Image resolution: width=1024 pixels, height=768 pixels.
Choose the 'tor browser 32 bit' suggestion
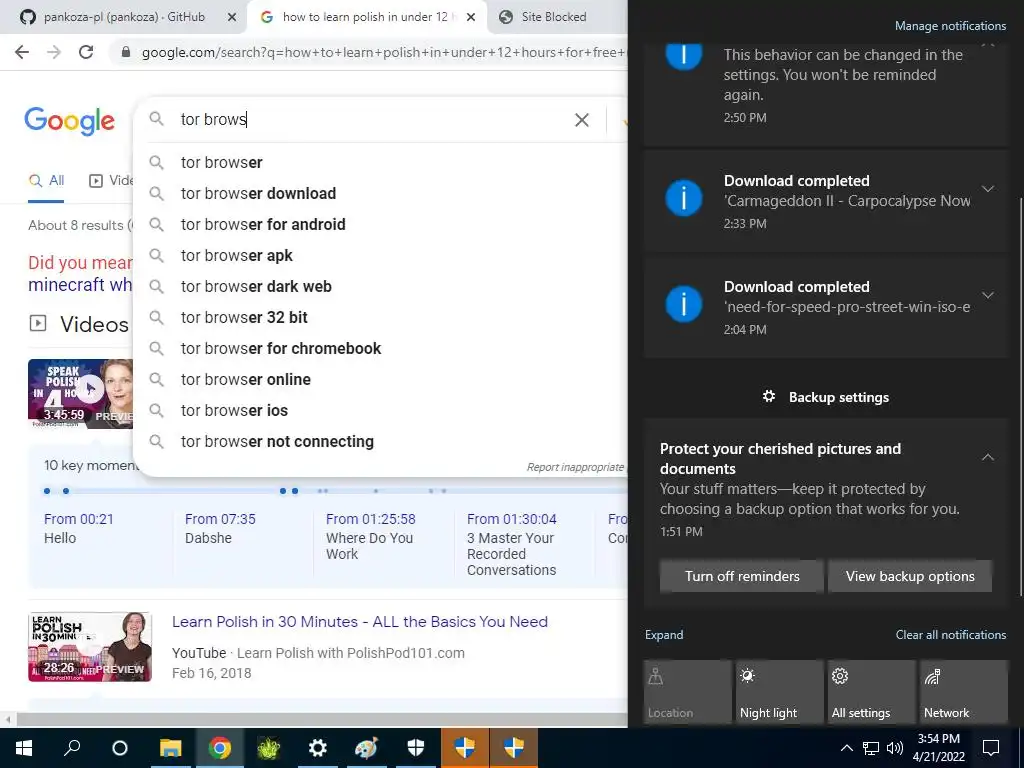[379, 317]
